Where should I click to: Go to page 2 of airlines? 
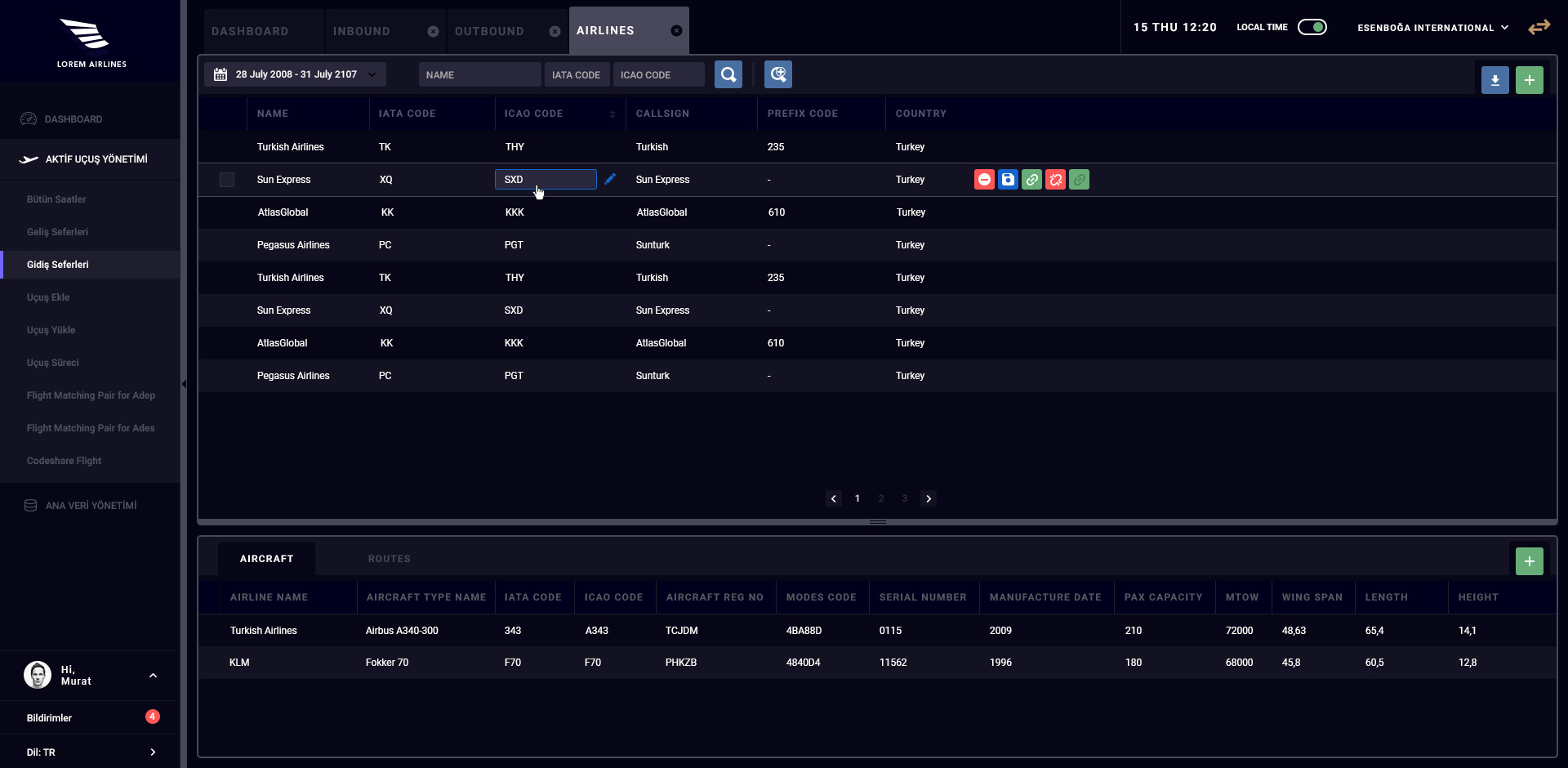pyautogui.click(x=881, y=498)
